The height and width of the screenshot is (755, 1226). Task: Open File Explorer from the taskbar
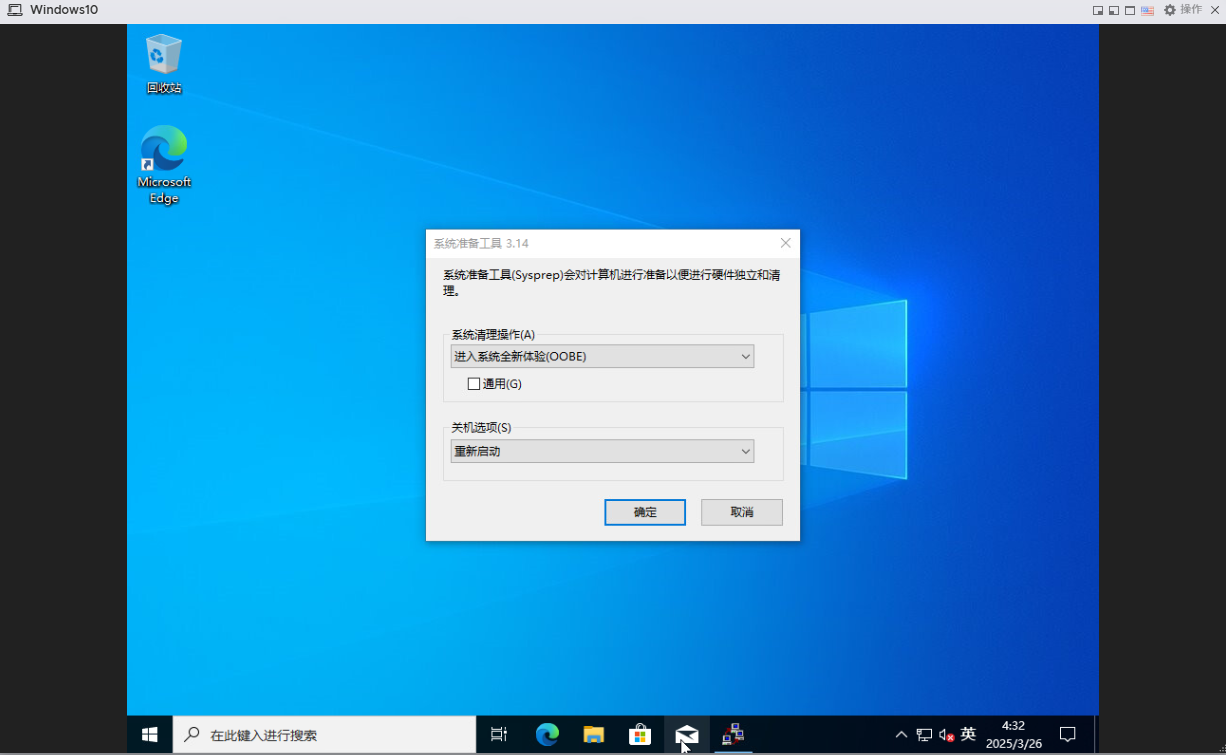(594, 735)
